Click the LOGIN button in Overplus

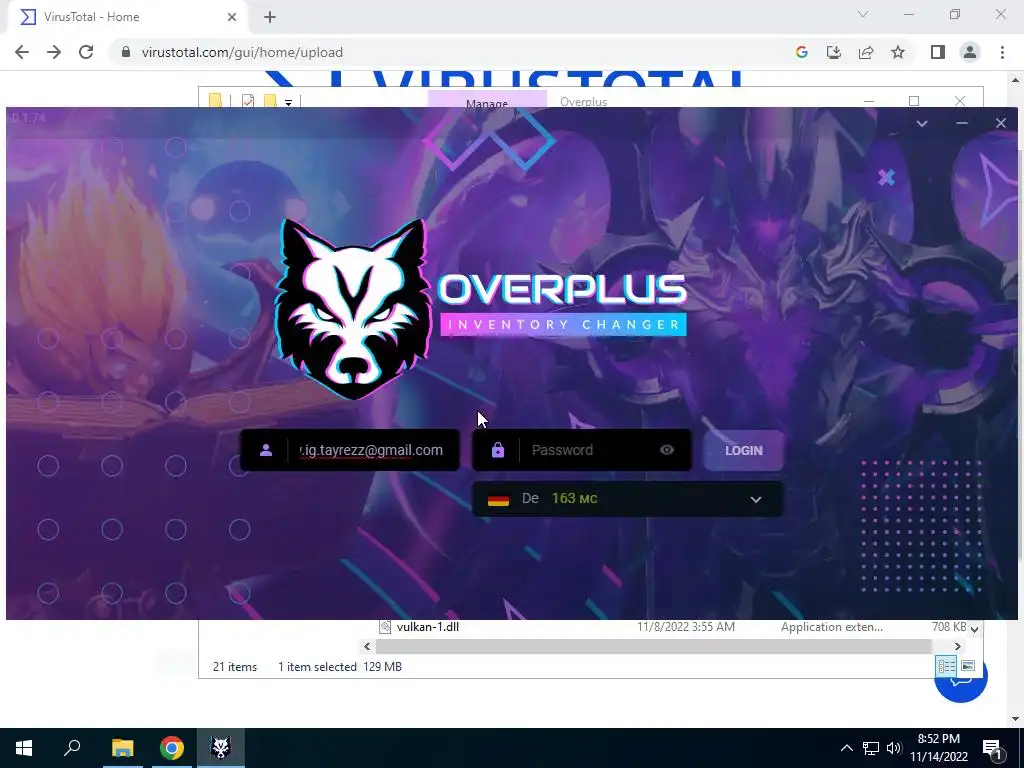click(x=743, y=450)
